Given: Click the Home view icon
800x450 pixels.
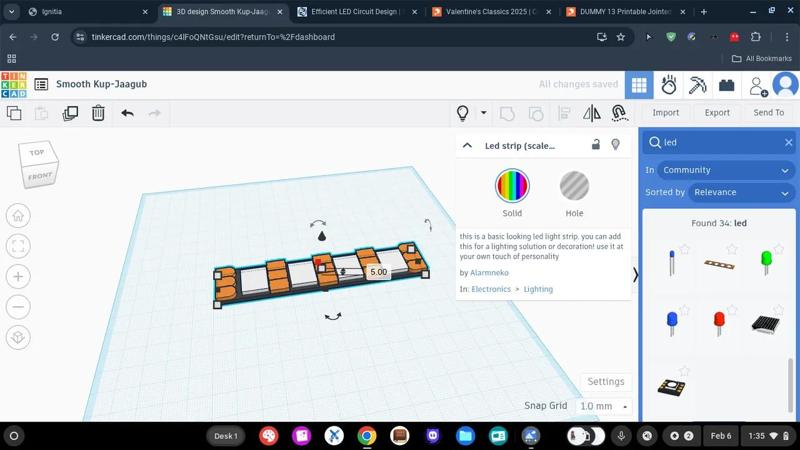Looking at the screenshot, I should pyautogui.click(x=18, y=216).
